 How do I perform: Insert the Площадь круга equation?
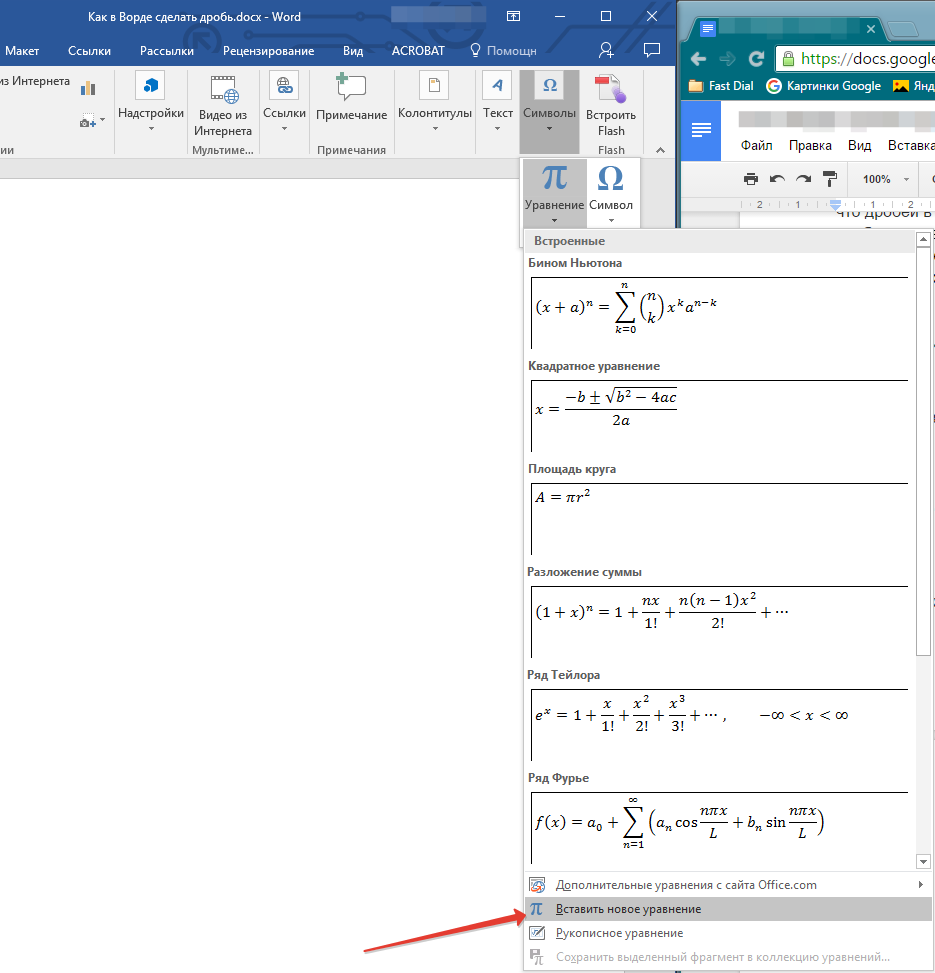coord(720,519)
